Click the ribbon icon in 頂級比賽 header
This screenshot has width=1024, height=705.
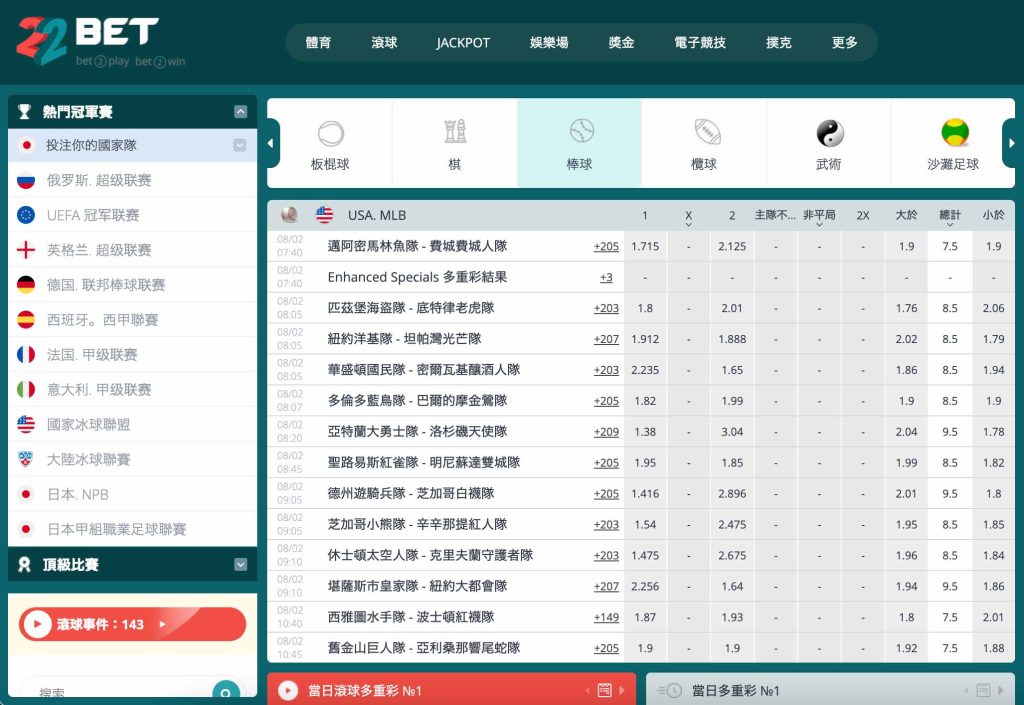(x=25, y=565)
